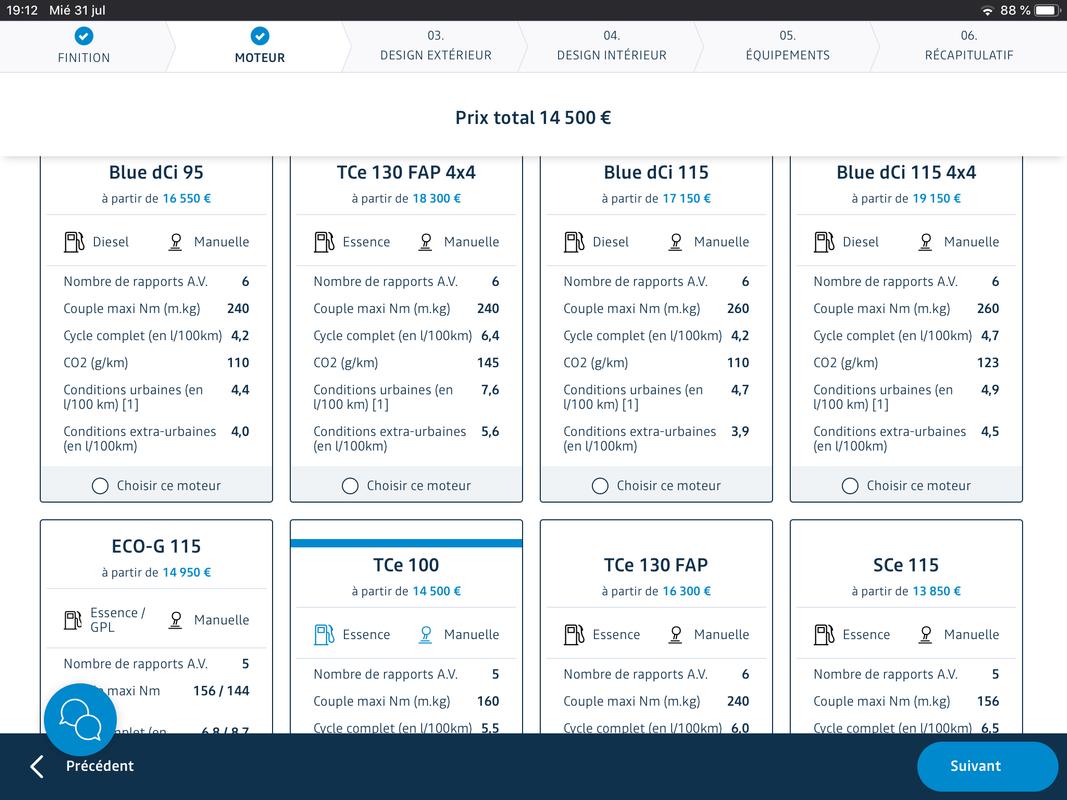The height and width of the screenshot is (800, 1067).
Task: Tap the Précédent label
Action: (x=99, y=766)
